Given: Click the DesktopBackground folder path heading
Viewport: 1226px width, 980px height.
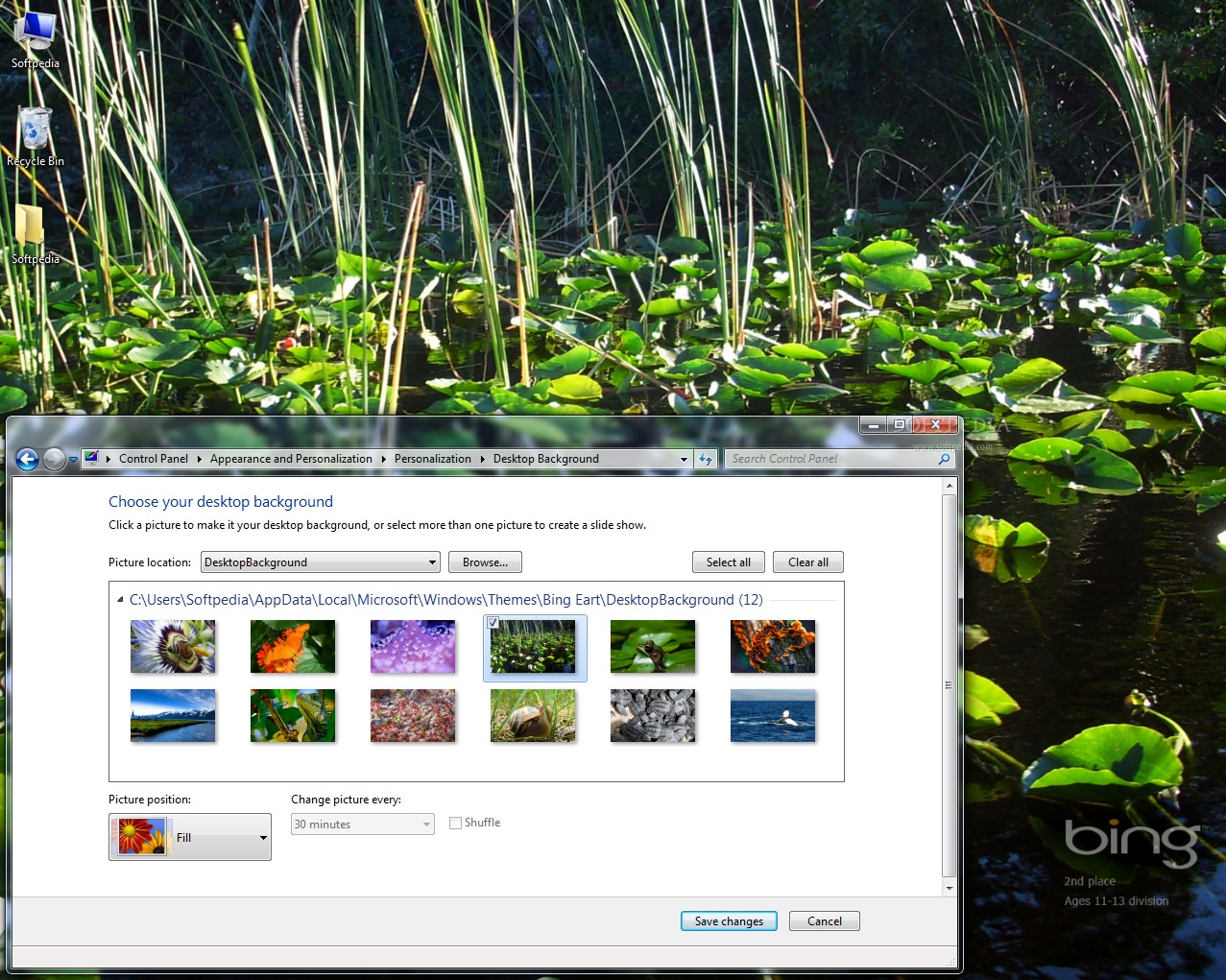Looking at the screenshot, I should pyautogui.click(x=446, y=600).
